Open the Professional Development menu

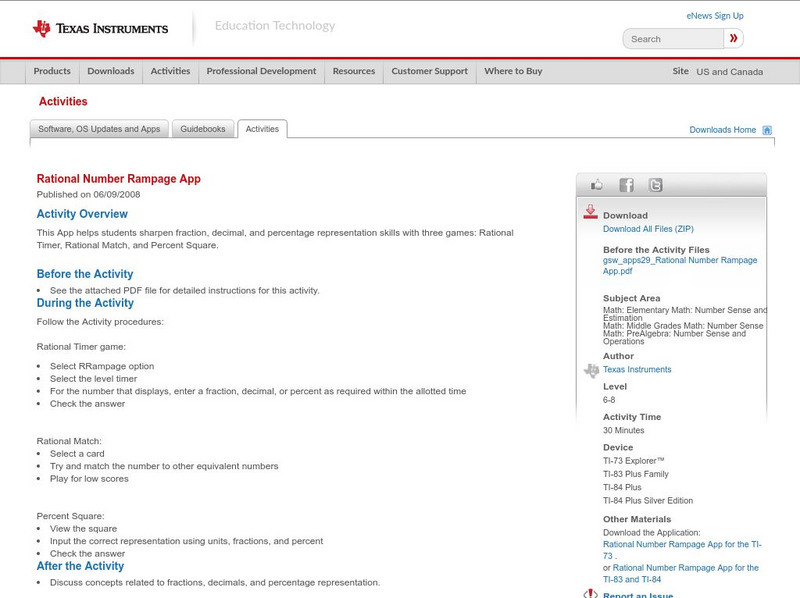click(261, 72)
